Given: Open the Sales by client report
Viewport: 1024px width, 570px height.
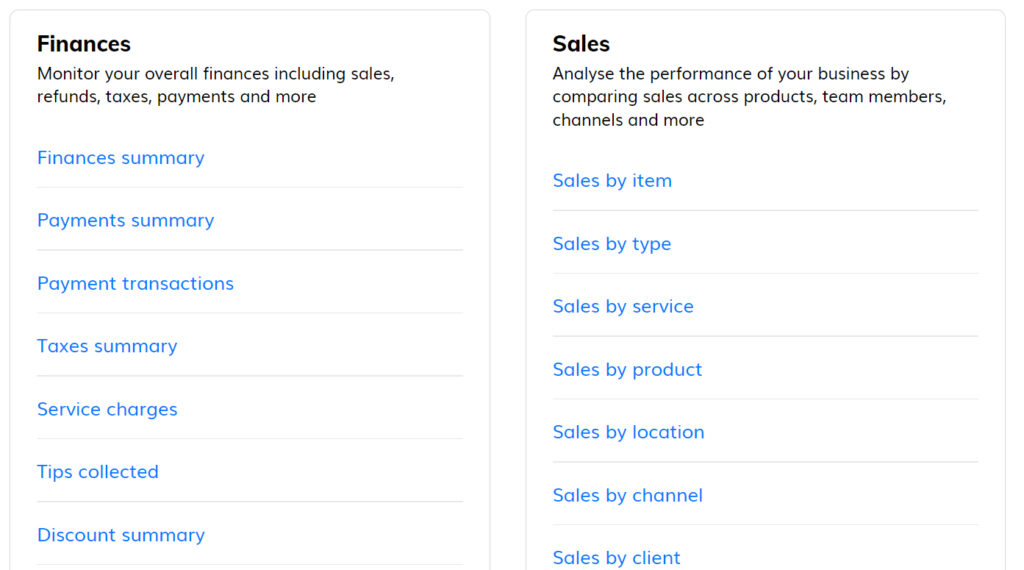Looking at the screenshot, I should (616, 558).
